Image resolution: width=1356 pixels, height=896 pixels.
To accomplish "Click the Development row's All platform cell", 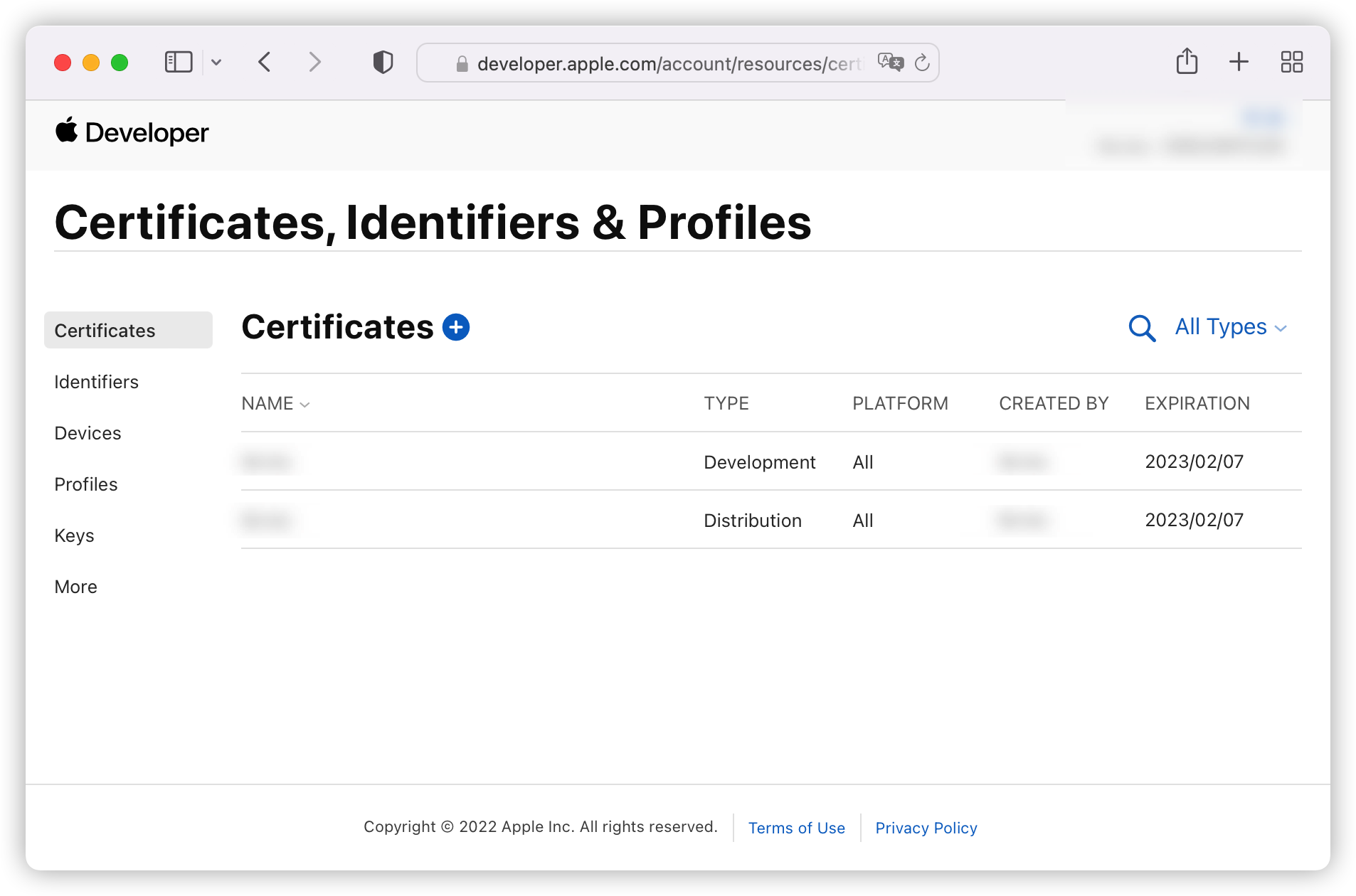I will [863, 462].
